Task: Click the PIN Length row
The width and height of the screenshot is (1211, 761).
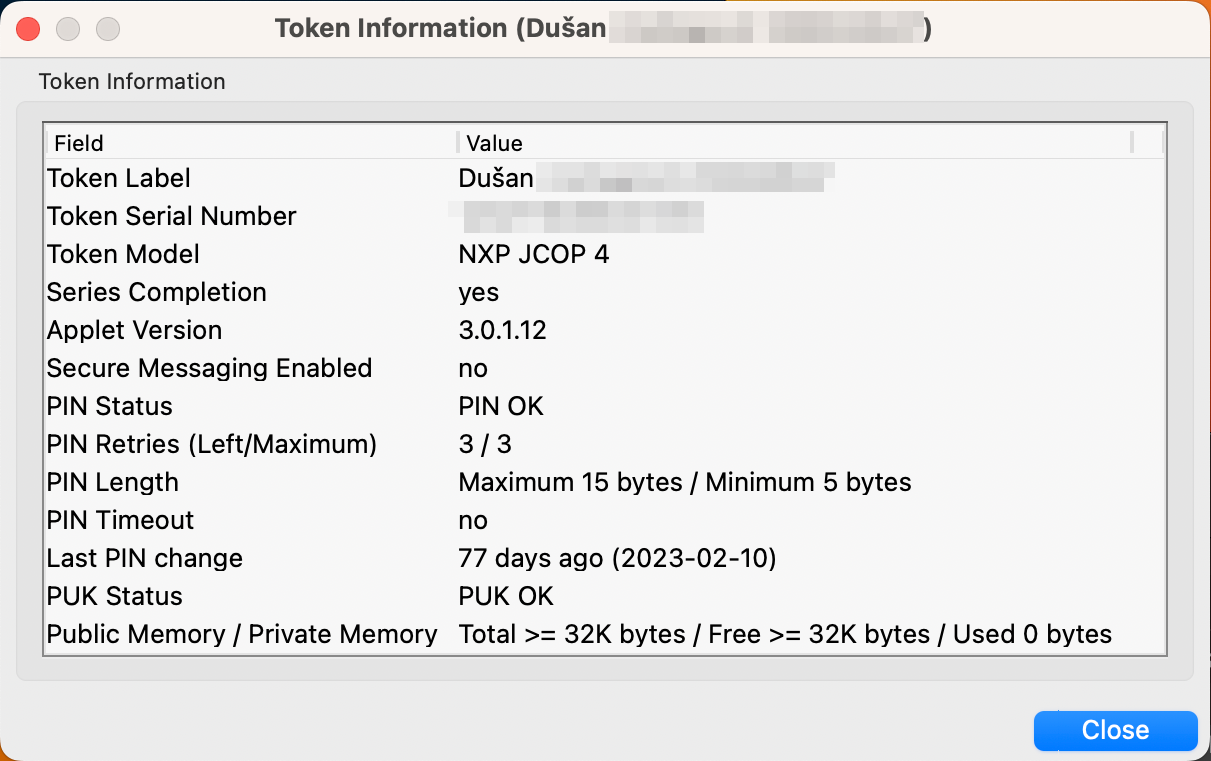Action: (300, 482)
